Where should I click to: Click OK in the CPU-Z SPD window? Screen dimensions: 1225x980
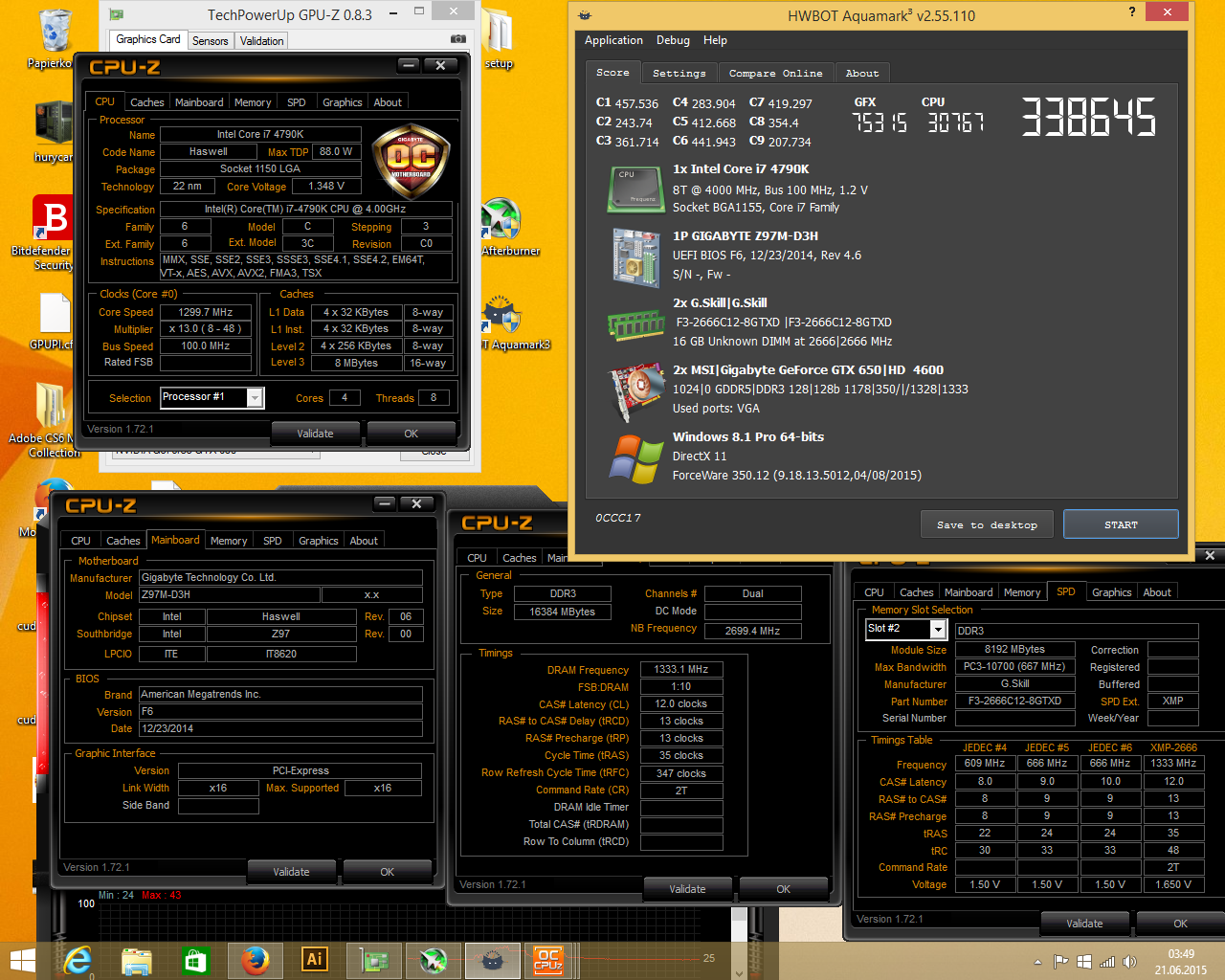point(1180,924)
